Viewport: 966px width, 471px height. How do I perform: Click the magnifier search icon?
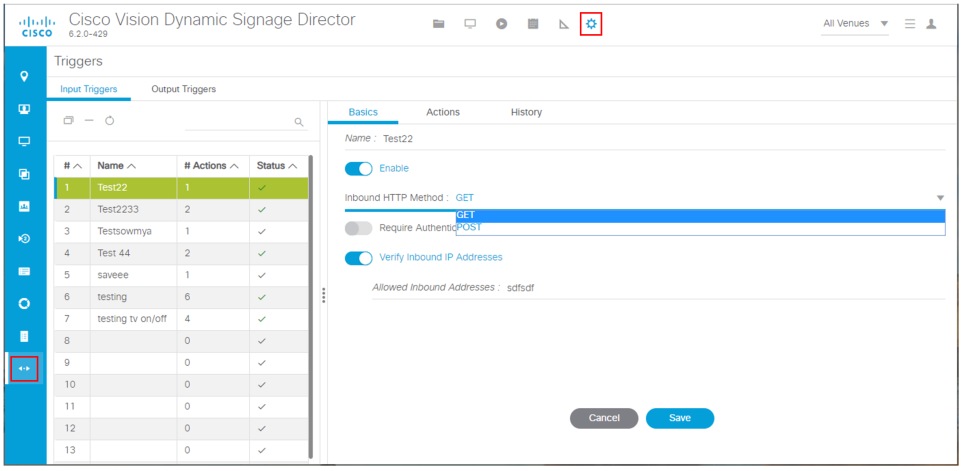pyautogui.click(x=299, y=122)
